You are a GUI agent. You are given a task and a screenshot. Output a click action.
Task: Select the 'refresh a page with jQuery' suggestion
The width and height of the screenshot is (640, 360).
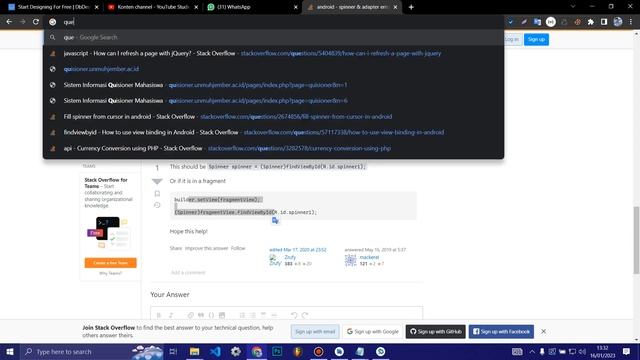click(x=273, y=53)
